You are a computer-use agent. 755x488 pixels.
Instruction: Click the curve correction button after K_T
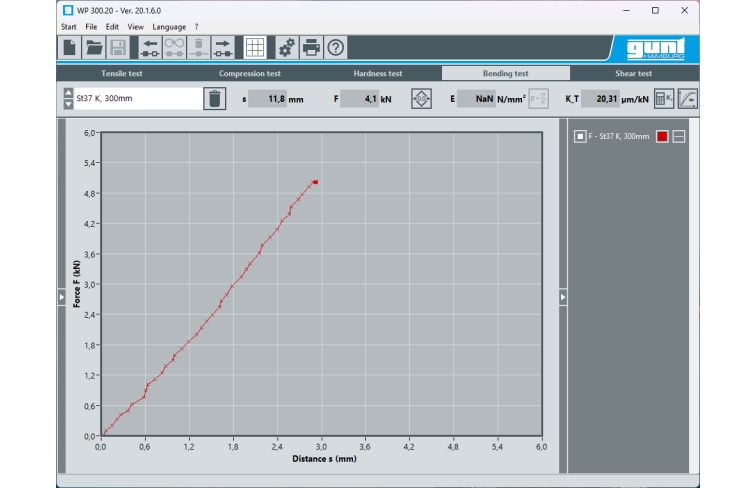[x=688, y=99]
